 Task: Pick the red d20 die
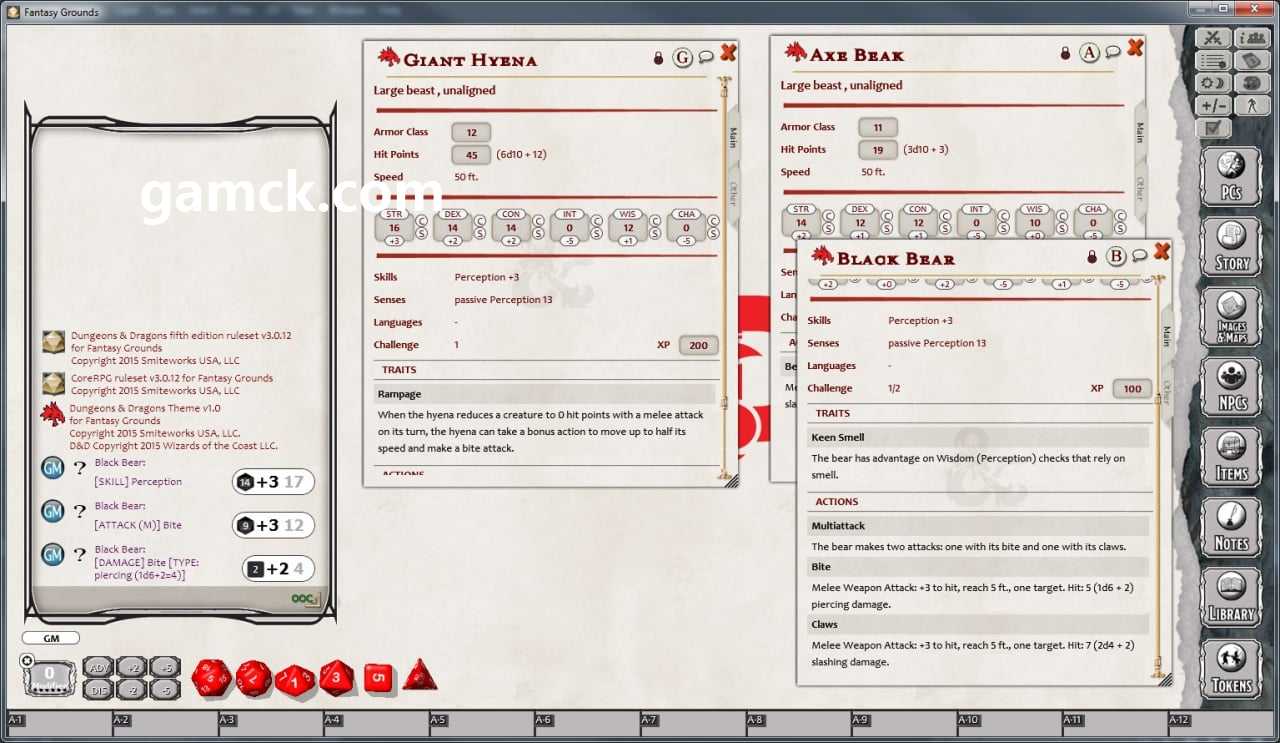point(211,677)
